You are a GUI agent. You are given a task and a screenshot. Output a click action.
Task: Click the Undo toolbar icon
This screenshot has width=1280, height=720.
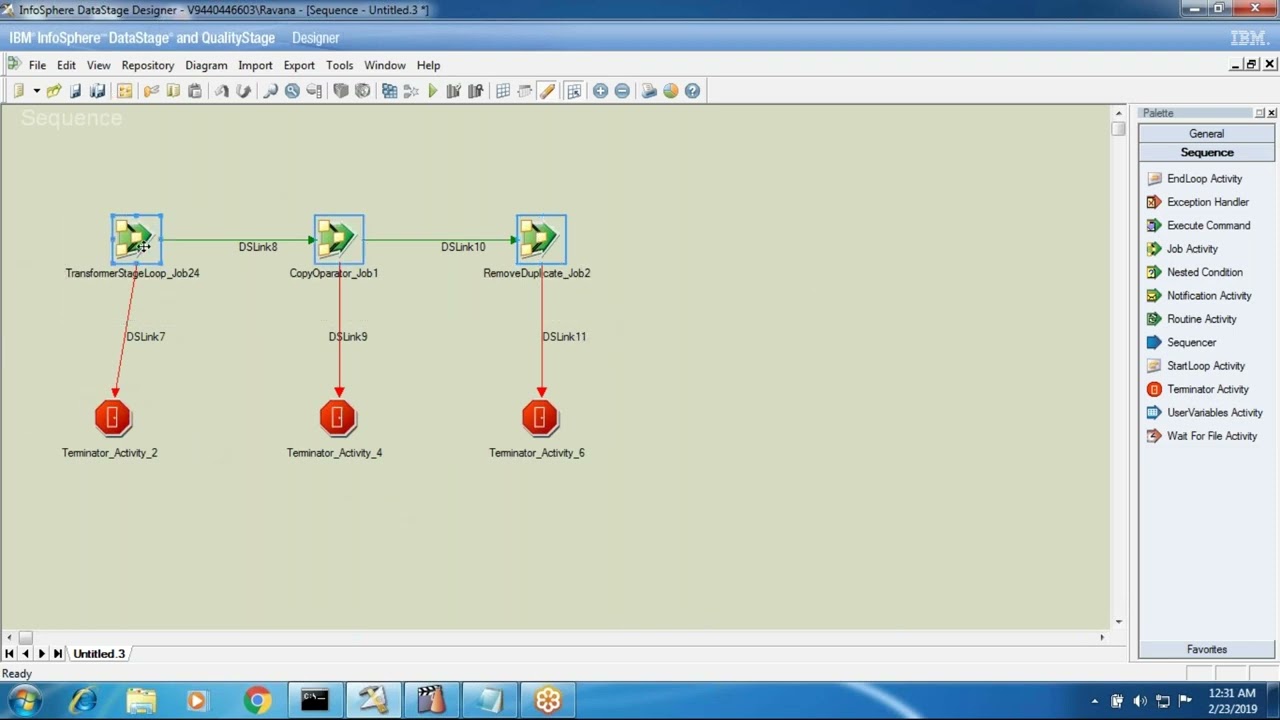222,91
